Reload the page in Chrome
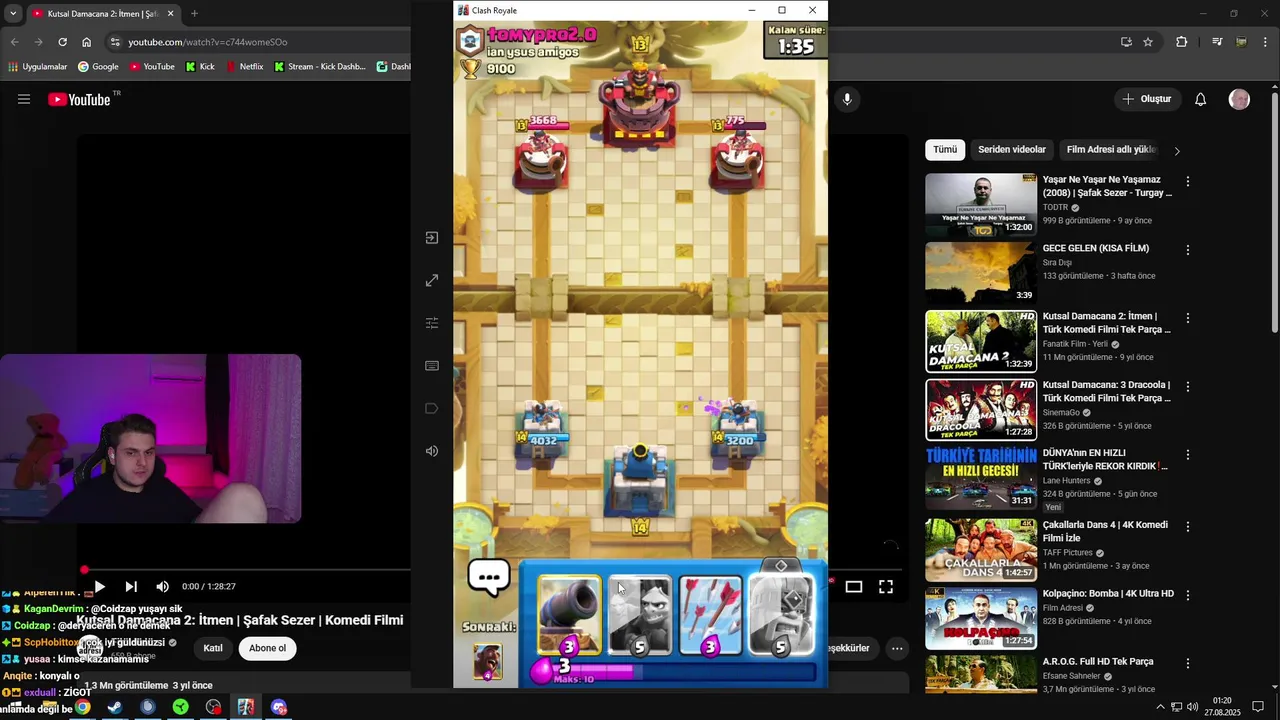The width and height of the screenshot is (1280, 720). point(62,42)
